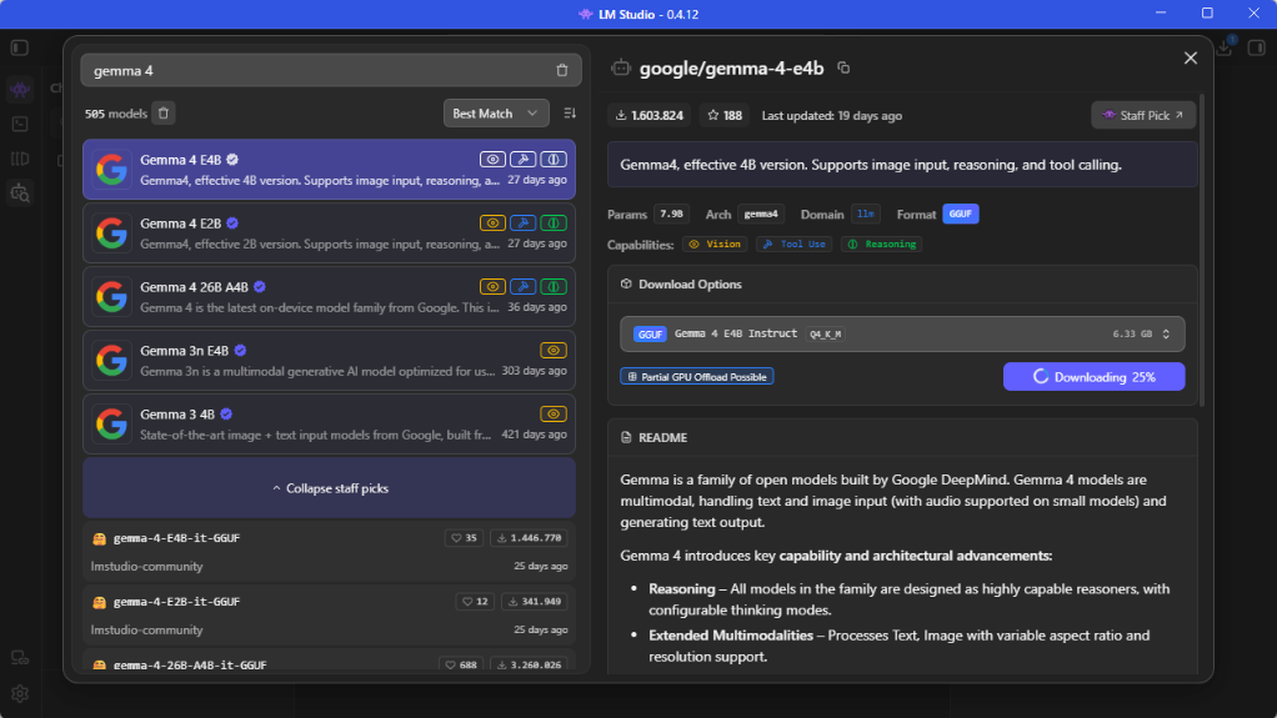Viewport: 1277px width, 718px height.
Task: Click the robot icon beside google/gemma-4-e4b
Action: (621, 68)
